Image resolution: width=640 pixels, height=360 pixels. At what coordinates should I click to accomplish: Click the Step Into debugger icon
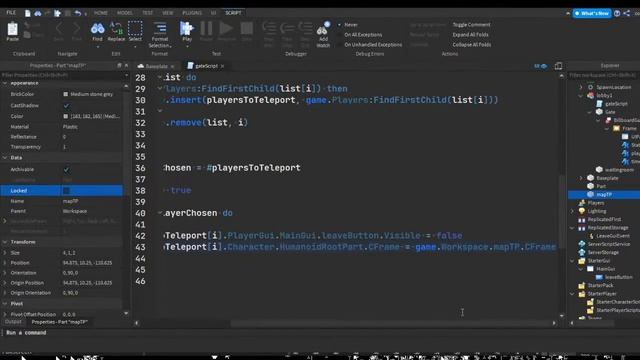[x=269, y=28]
